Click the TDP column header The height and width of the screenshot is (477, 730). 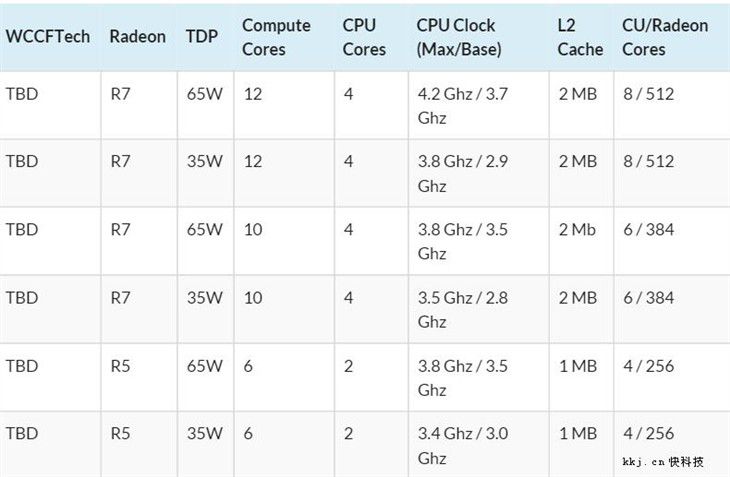pyautogui.click(x=202, y=36)
